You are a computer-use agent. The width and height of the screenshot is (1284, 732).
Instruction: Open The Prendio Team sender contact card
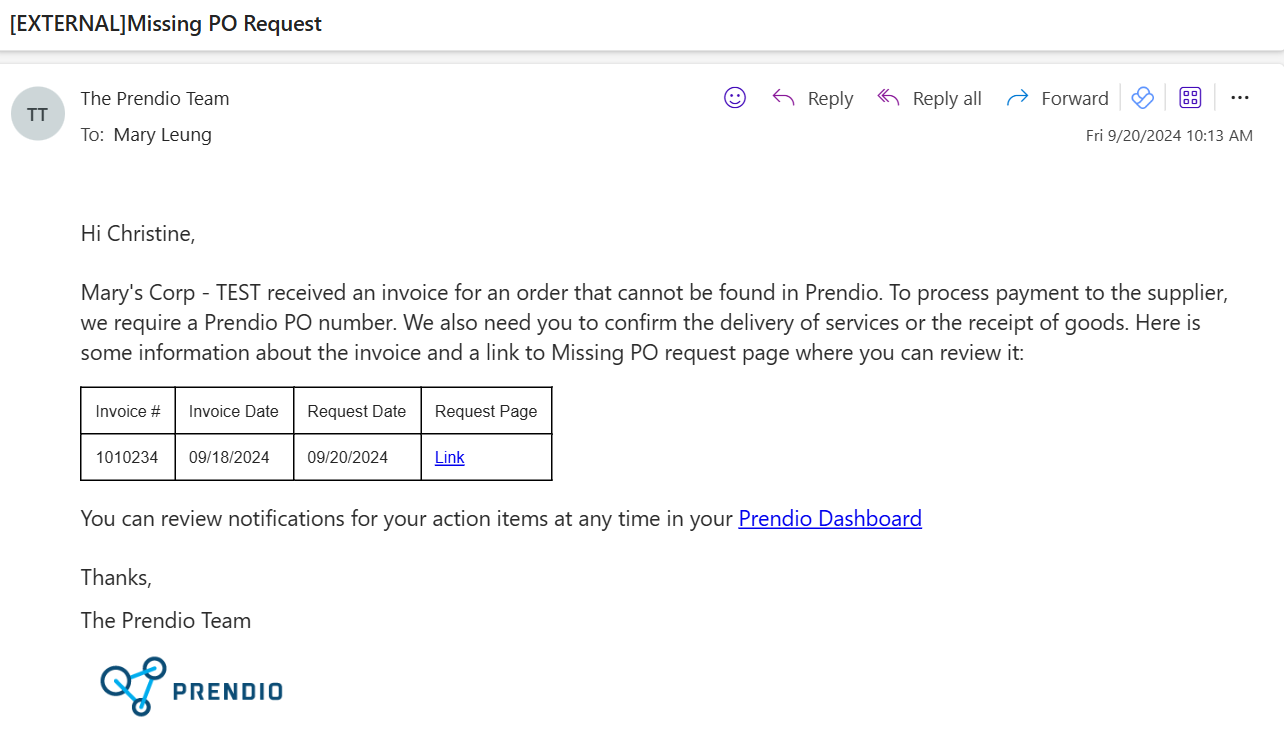pyautogui.click(x=155, y=98)
